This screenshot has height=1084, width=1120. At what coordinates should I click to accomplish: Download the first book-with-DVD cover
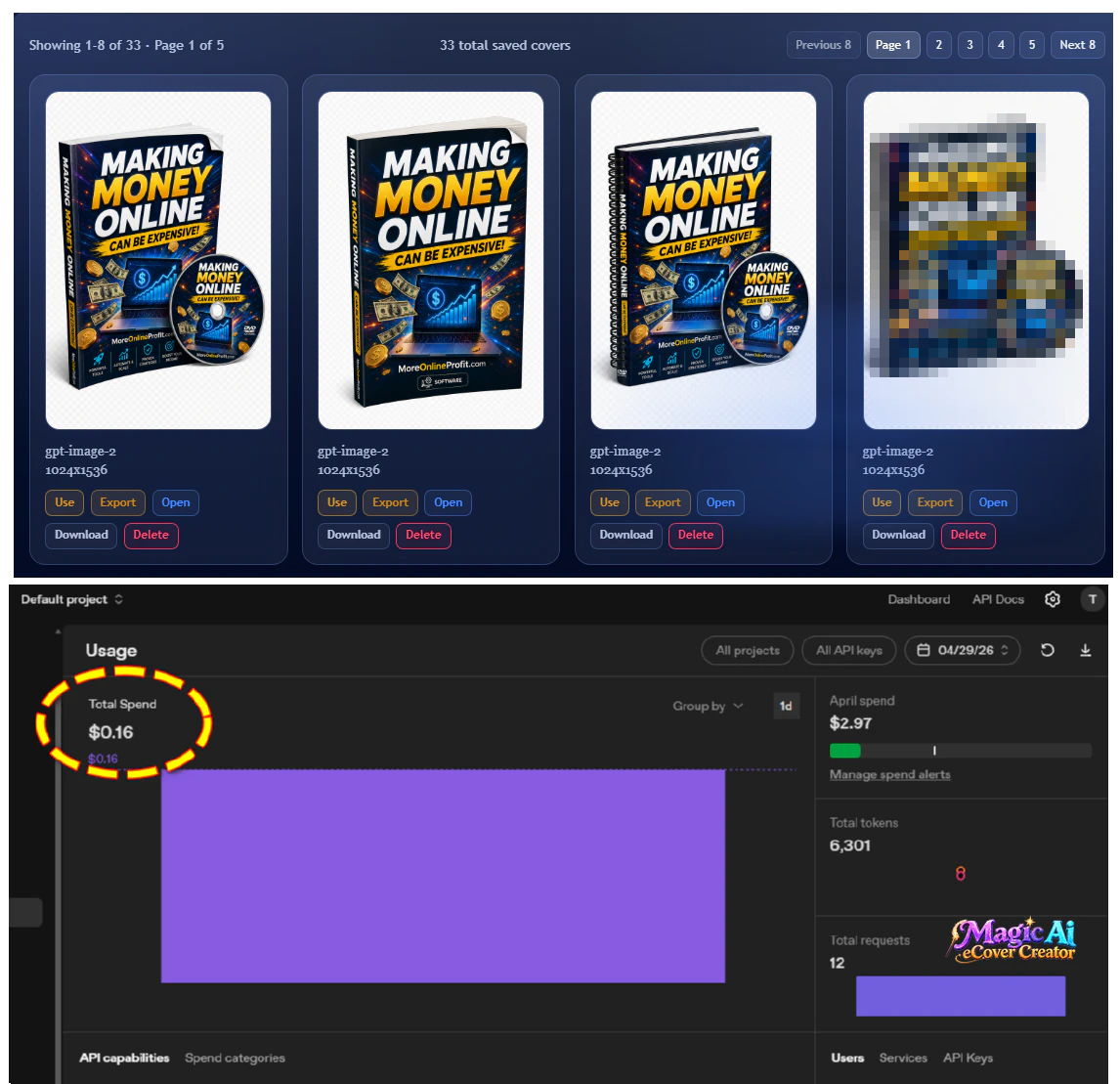[81, 536]
